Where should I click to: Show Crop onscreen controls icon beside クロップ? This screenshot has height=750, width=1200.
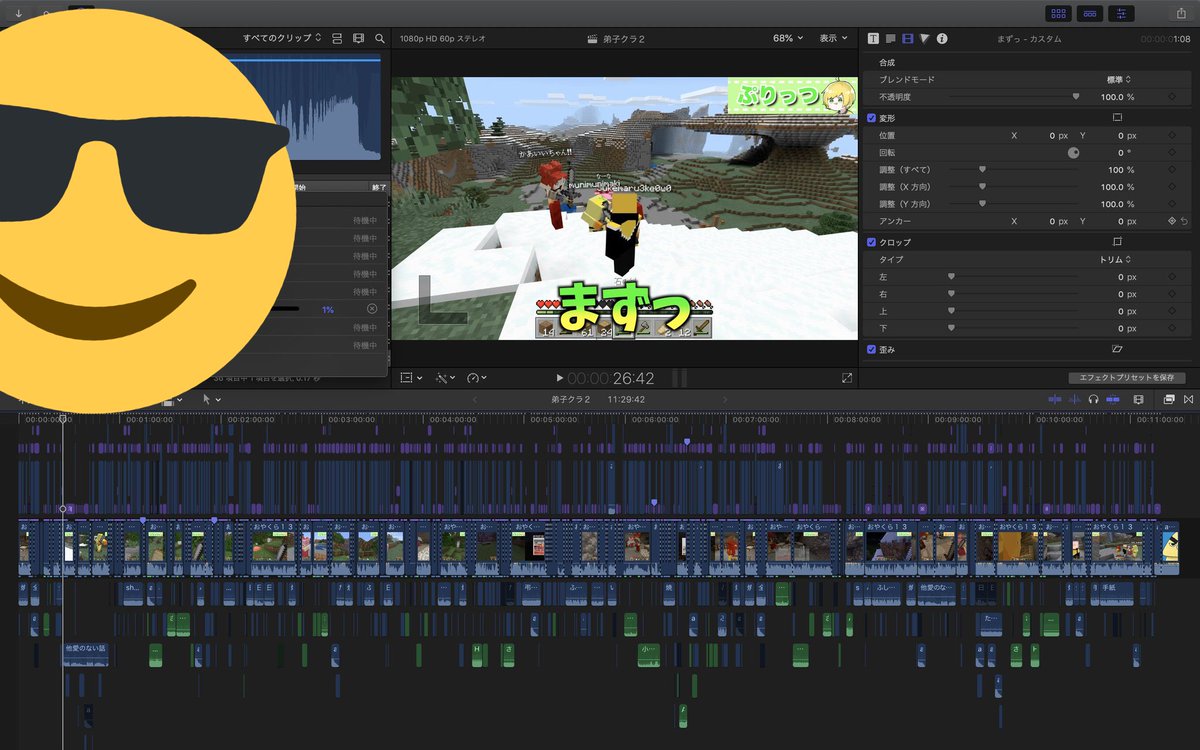1117,242
